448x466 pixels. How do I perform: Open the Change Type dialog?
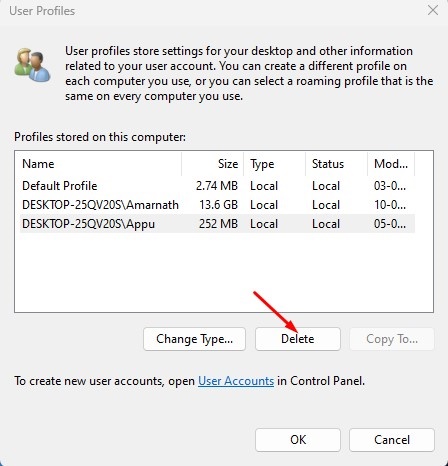194,339
